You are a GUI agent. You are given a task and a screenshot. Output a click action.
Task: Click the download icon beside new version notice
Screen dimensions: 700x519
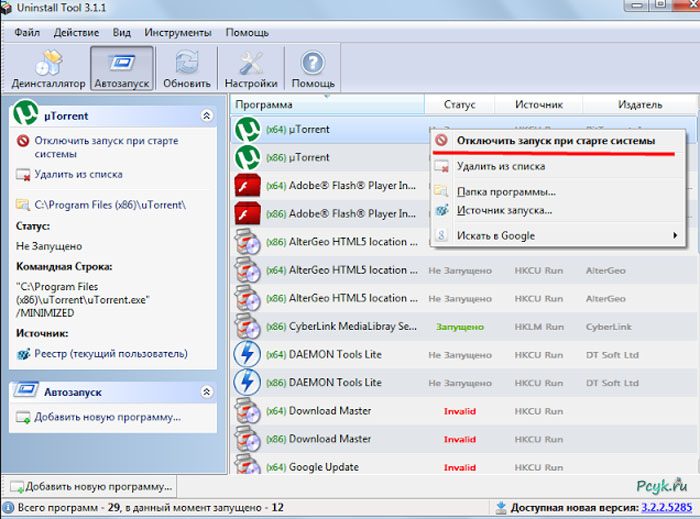tap(501, 507)
